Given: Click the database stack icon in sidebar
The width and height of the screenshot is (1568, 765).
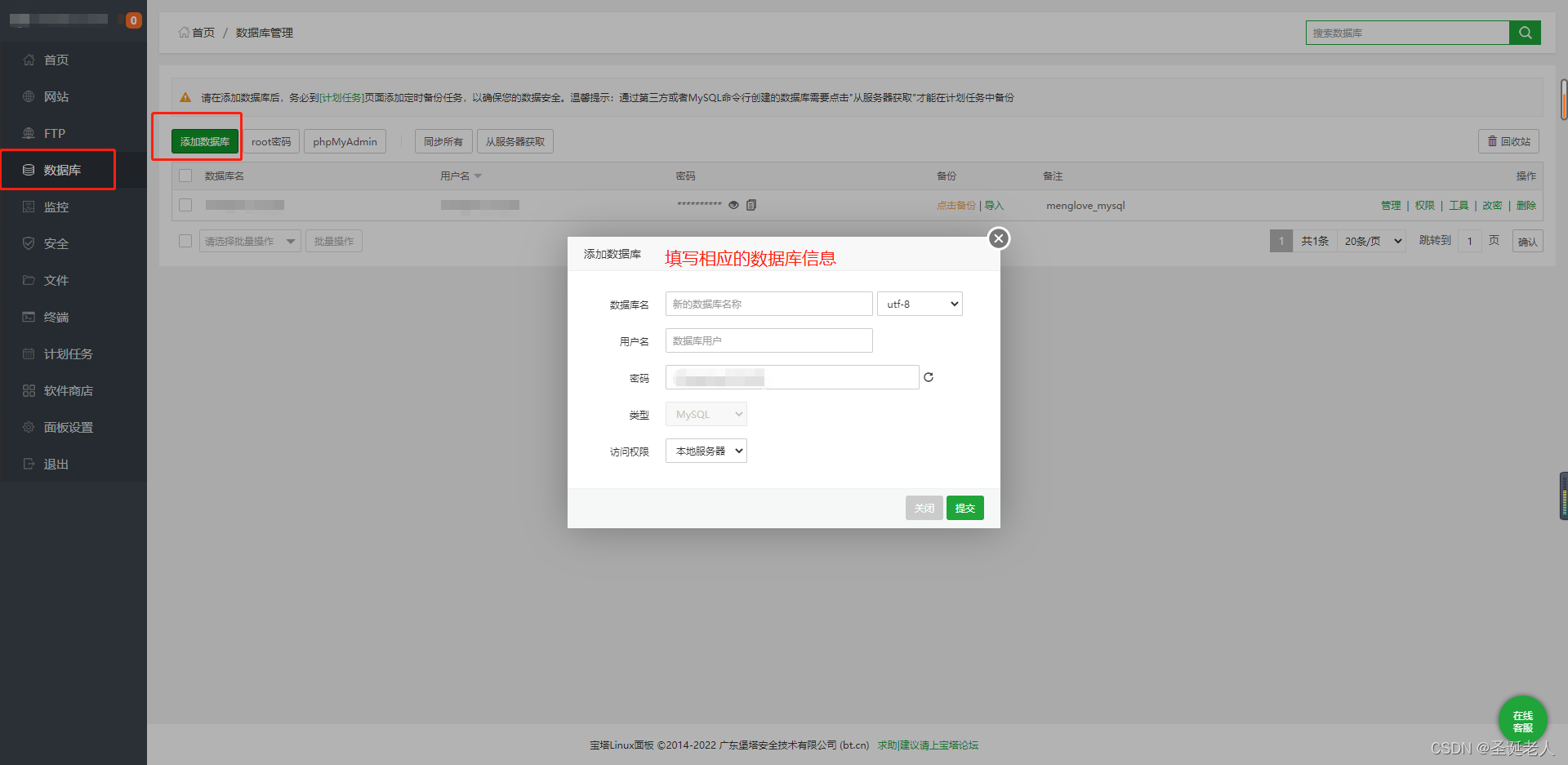Looking at the screenshot, I should [29, 170].
